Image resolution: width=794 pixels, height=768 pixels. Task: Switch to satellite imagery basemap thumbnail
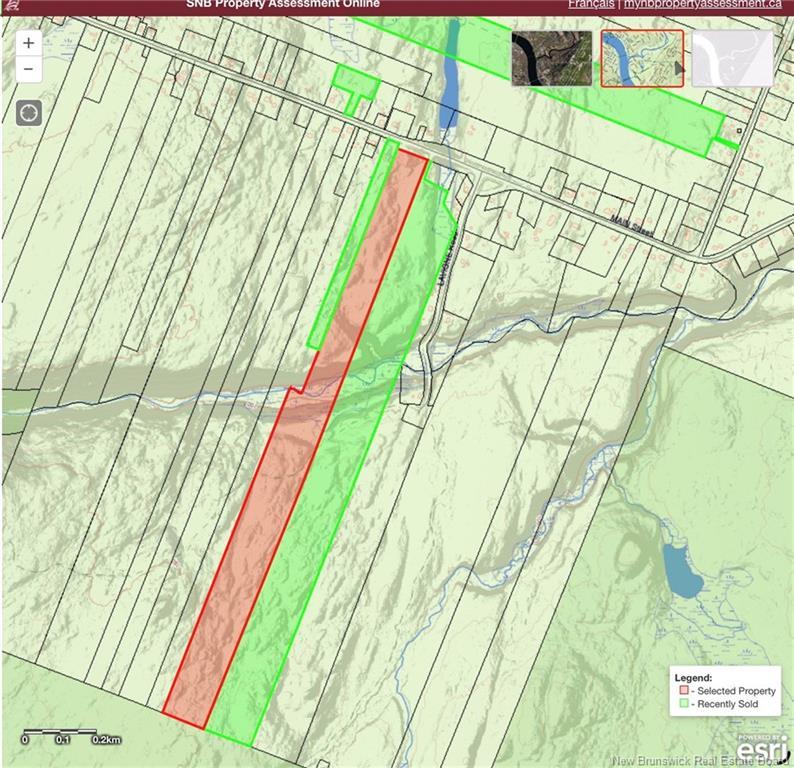(x=551, y=58)
